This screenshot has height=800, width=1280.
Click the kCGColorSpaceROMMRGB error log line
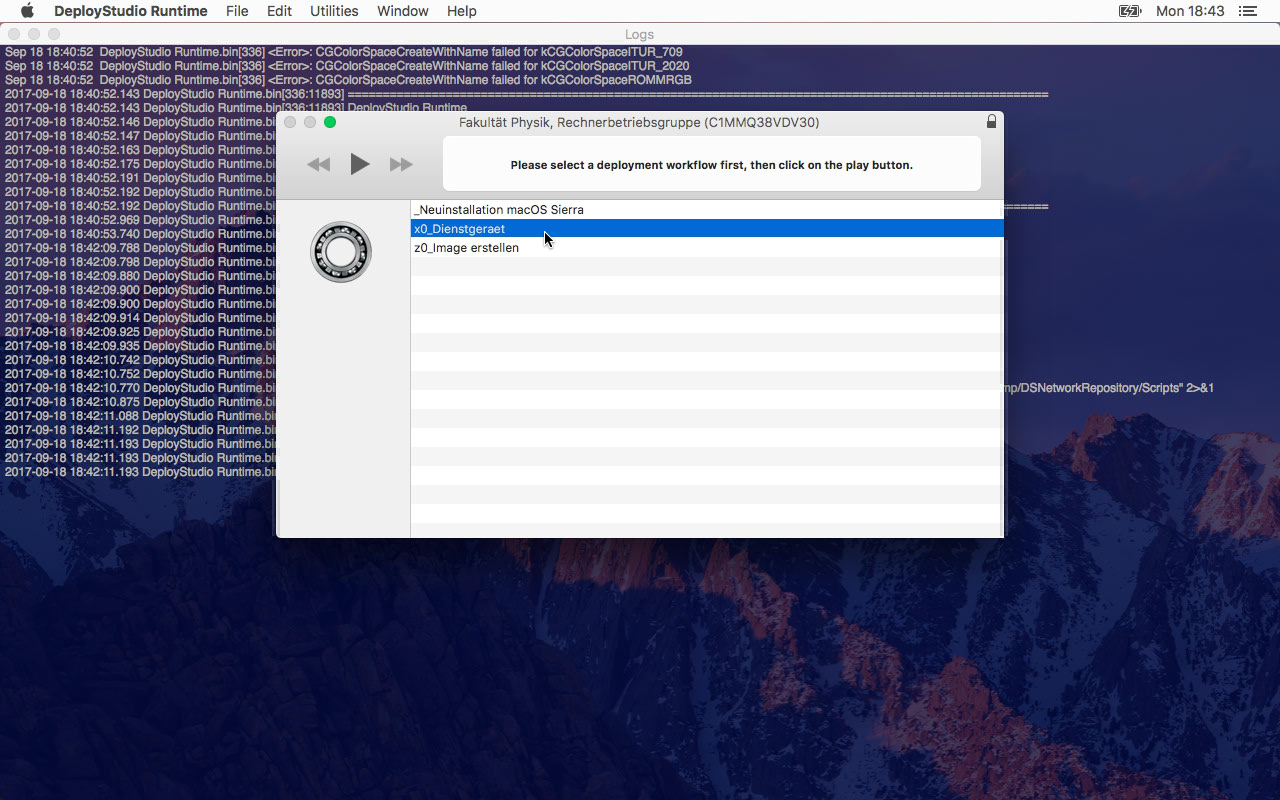coord(348,80)
